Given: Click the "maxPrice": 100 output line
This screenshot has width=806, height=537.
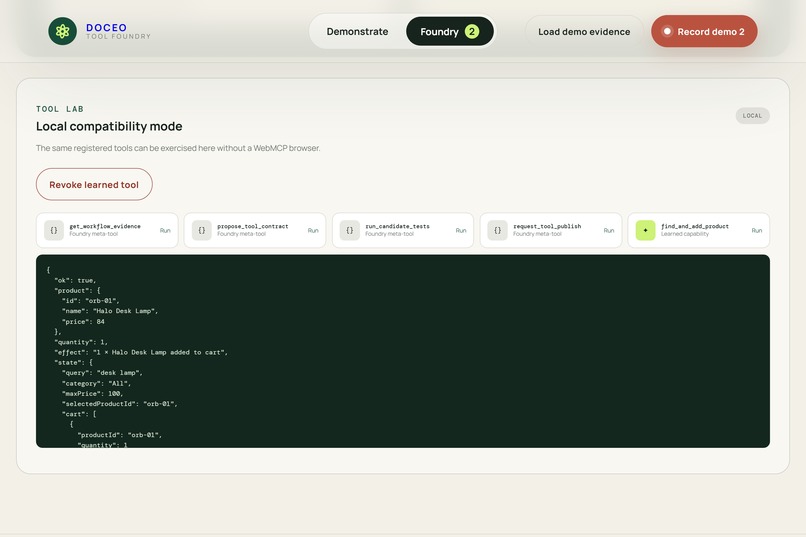Looking at the screenshot, I should [93, 394].
